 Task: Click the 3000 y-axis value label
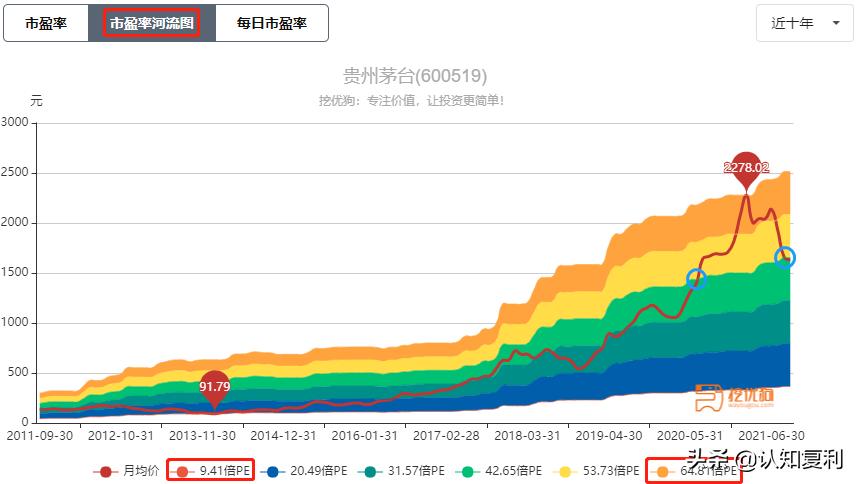coord(15,122)
